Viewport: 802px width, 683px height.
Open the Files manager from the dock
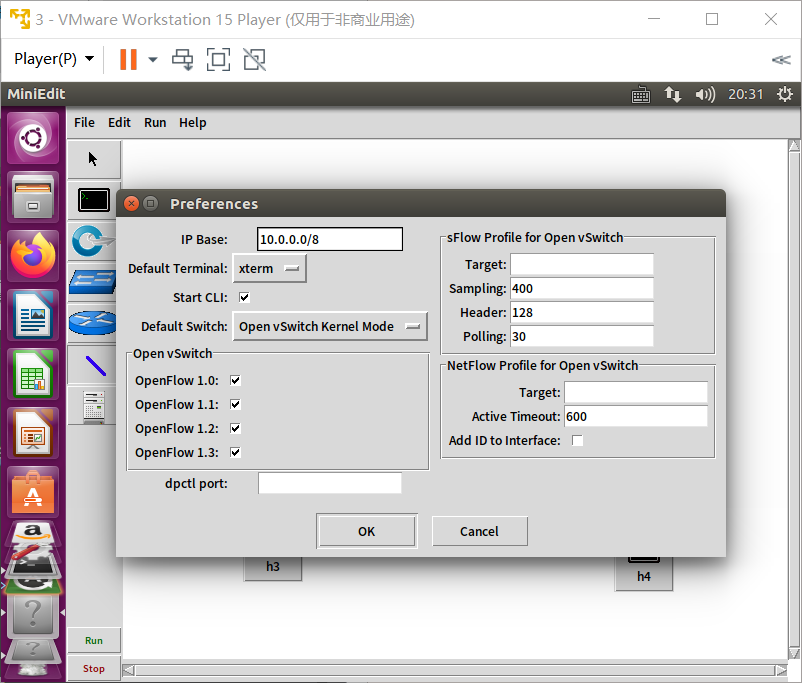point(33,197)
